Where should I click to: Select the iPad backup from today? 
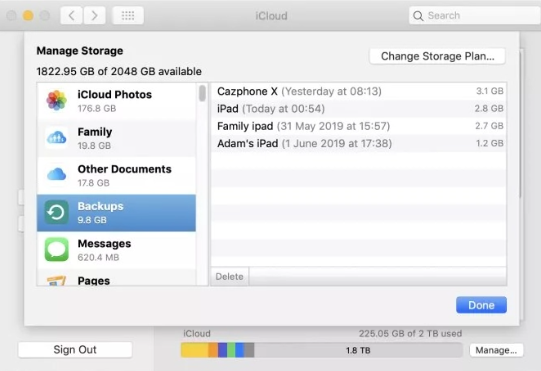point(359,109)
